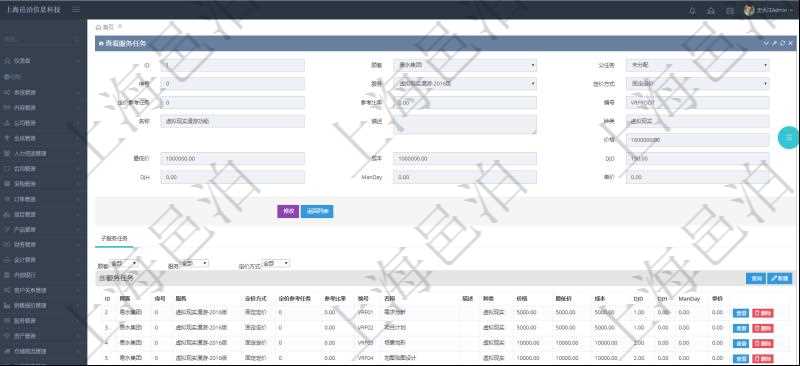Open the Admin user menu caret
Screen dimensions: 800x366
coord(792,11)
